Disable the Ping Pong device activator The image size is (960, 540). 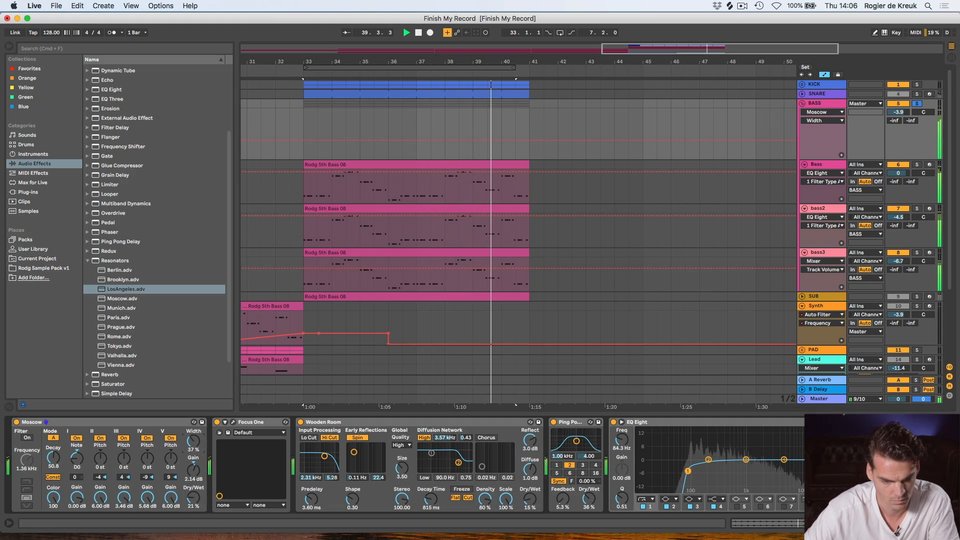(x=554, y=422)
